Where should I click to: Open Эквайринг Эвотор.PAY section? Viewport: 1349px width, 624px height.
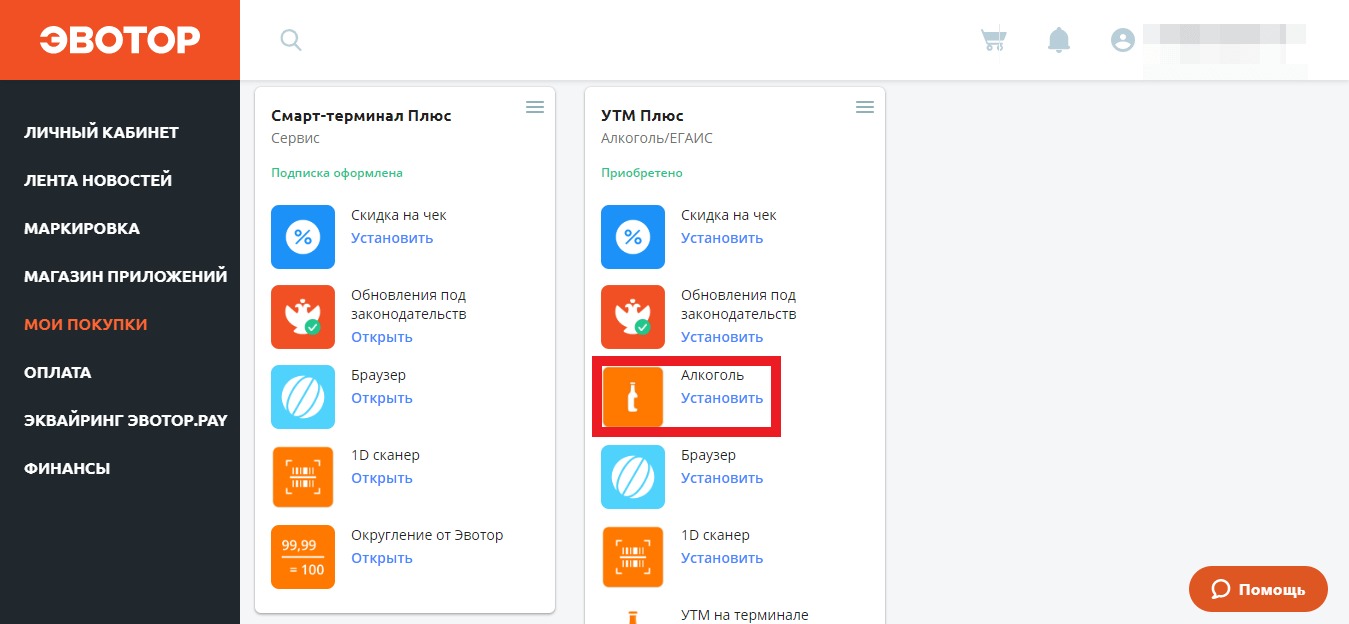[126, 420]
